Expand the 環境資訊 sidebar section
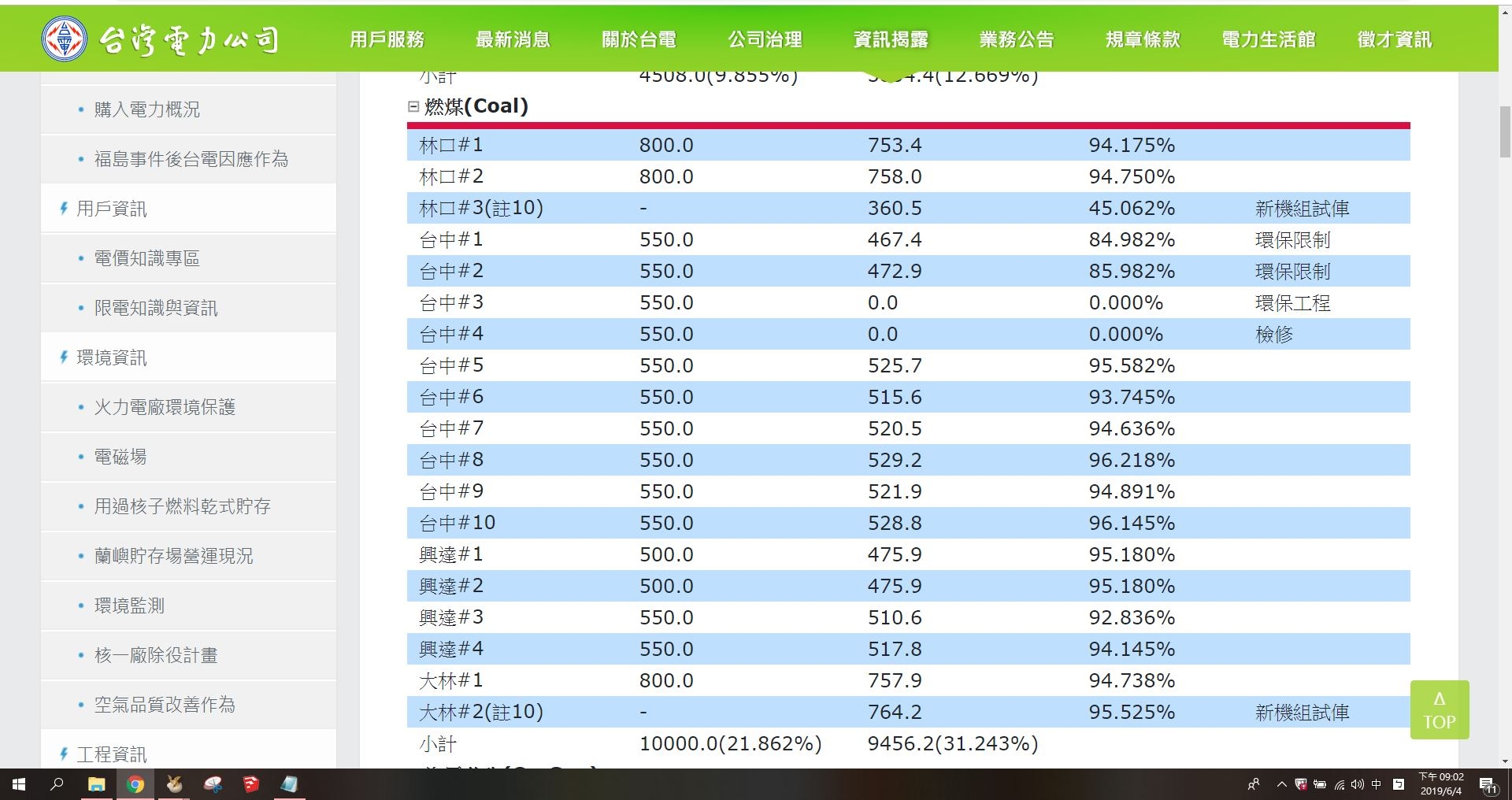This screenshot has width=1512, height=800. click(111, 357)
